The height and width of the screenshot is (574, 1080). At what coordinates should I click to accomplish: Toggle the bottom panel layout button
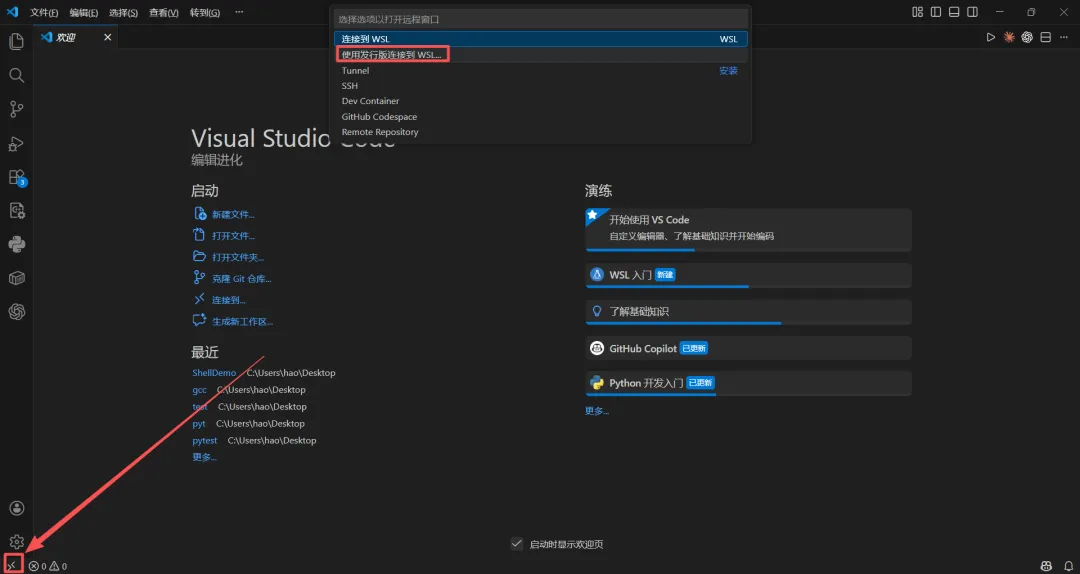click(x=955, y=12)
